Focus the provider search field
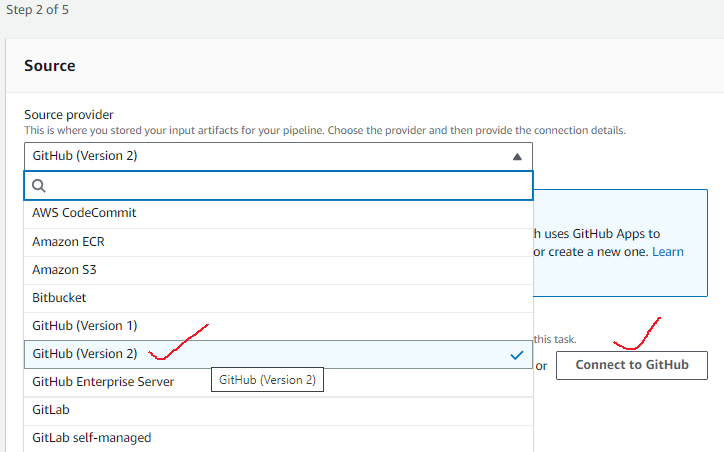Viewport: 724px width, 452px height. pyautogui.click(x=278, y=186)
